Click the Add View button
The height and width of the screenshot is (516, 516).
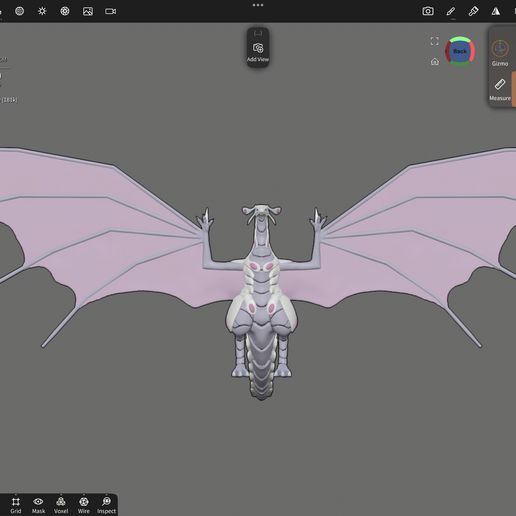point(258,52)
